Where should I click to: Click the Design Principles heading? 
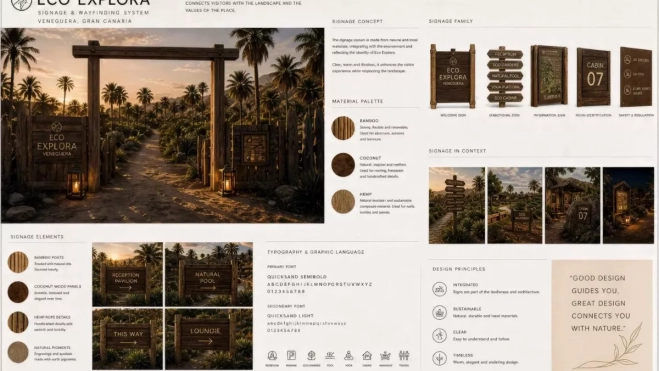coord(459,269)
